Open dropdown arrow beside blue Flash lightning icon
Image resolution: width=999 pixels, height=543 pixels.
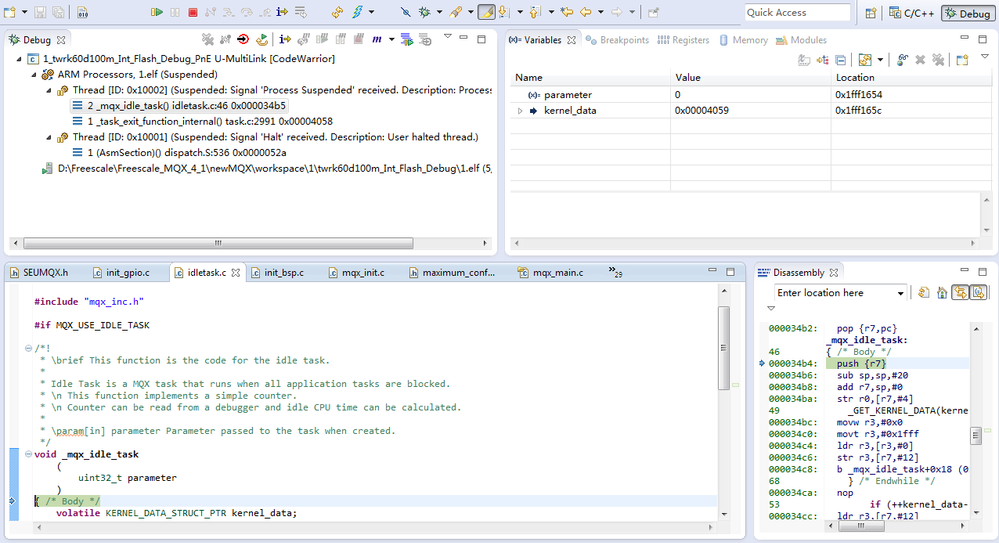coord(371,12)
